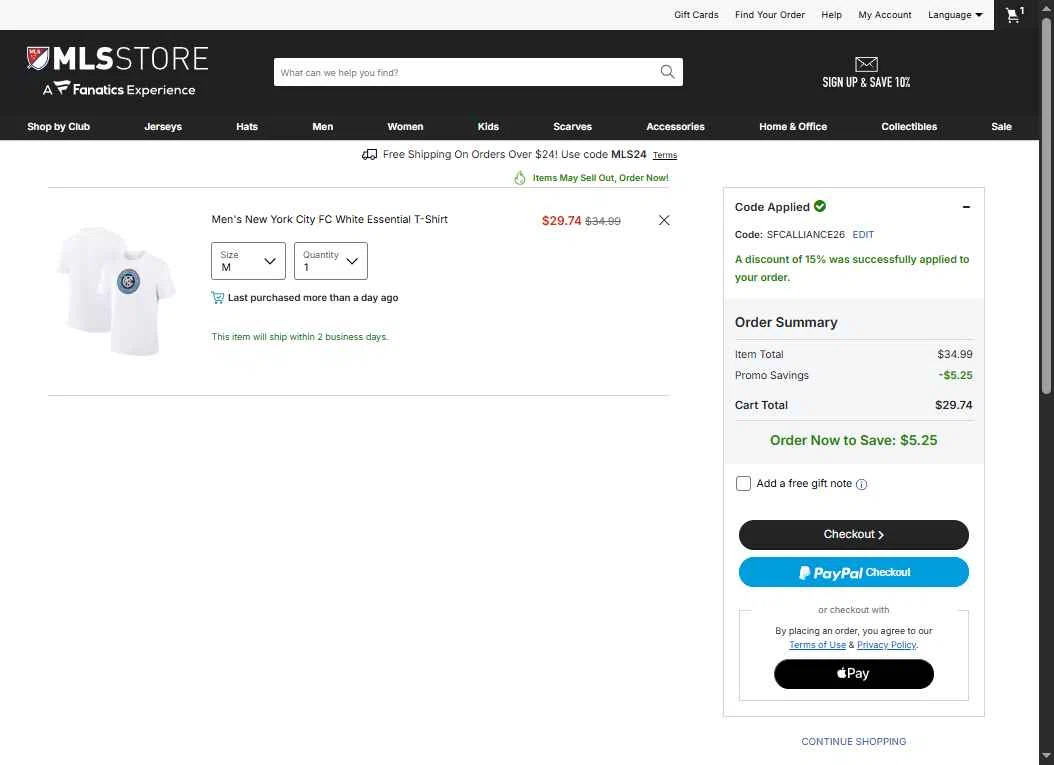This screenshot has height=765, width=1054.
Task: Click the page vertical scrollbar thumb
Action: pos(1046,205)
